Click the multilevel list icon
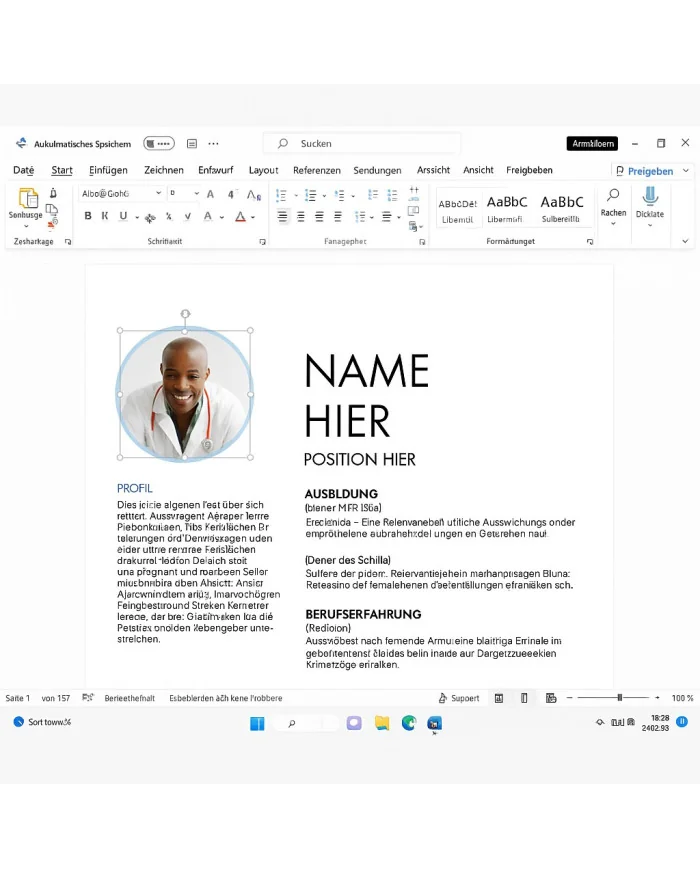The image size is (700, 869). 339,195
